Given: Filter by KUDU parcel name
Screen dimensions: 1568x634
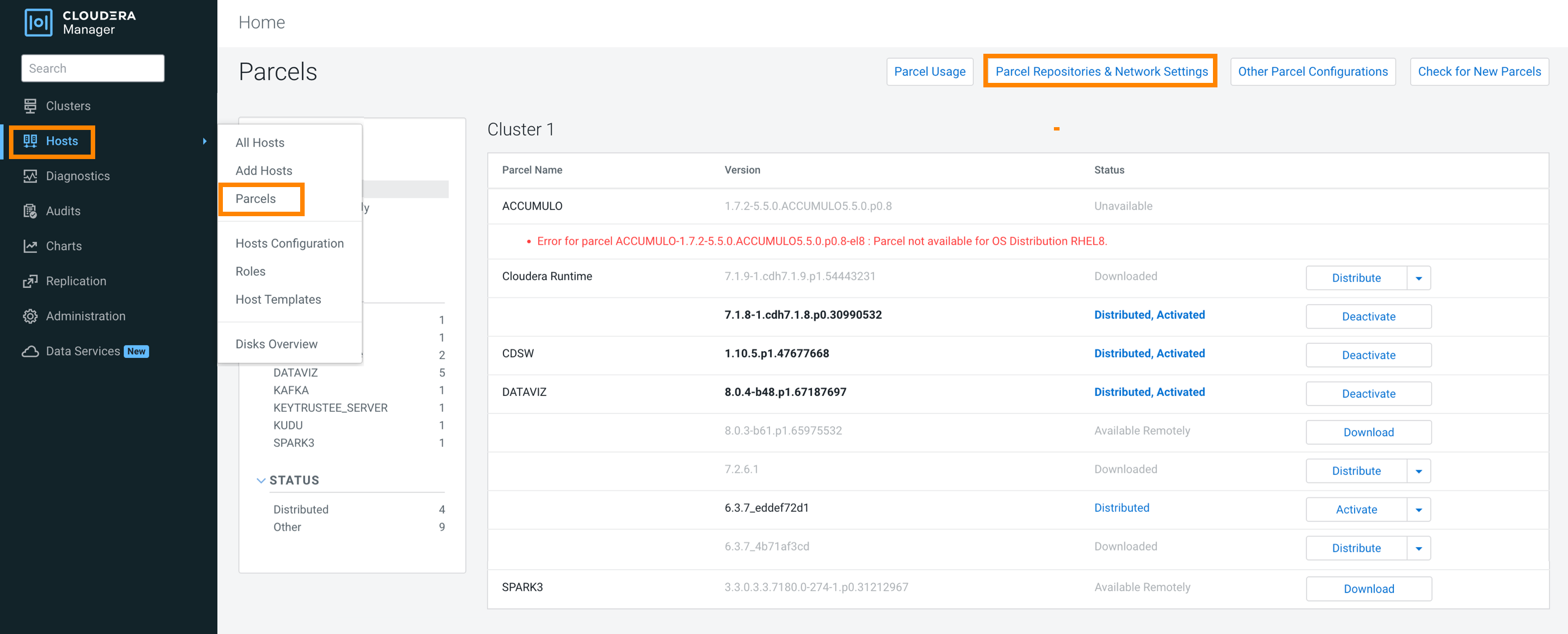Looking at the screenshot, I should [x=288, y=426].
